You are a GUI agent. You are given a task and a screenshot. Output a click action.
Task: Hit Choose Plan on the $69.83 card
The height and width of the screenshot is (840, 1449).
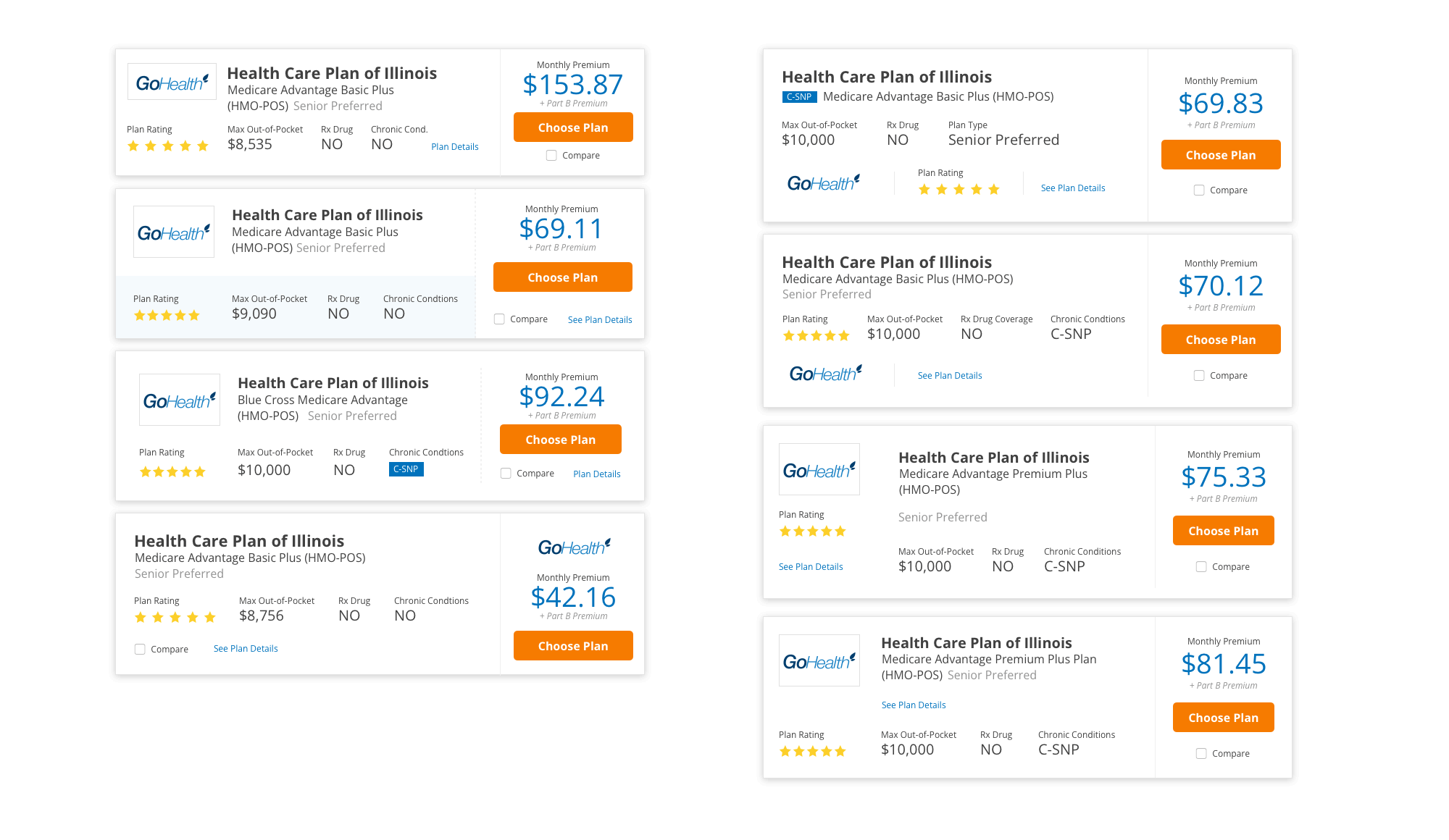point(1220,155)
